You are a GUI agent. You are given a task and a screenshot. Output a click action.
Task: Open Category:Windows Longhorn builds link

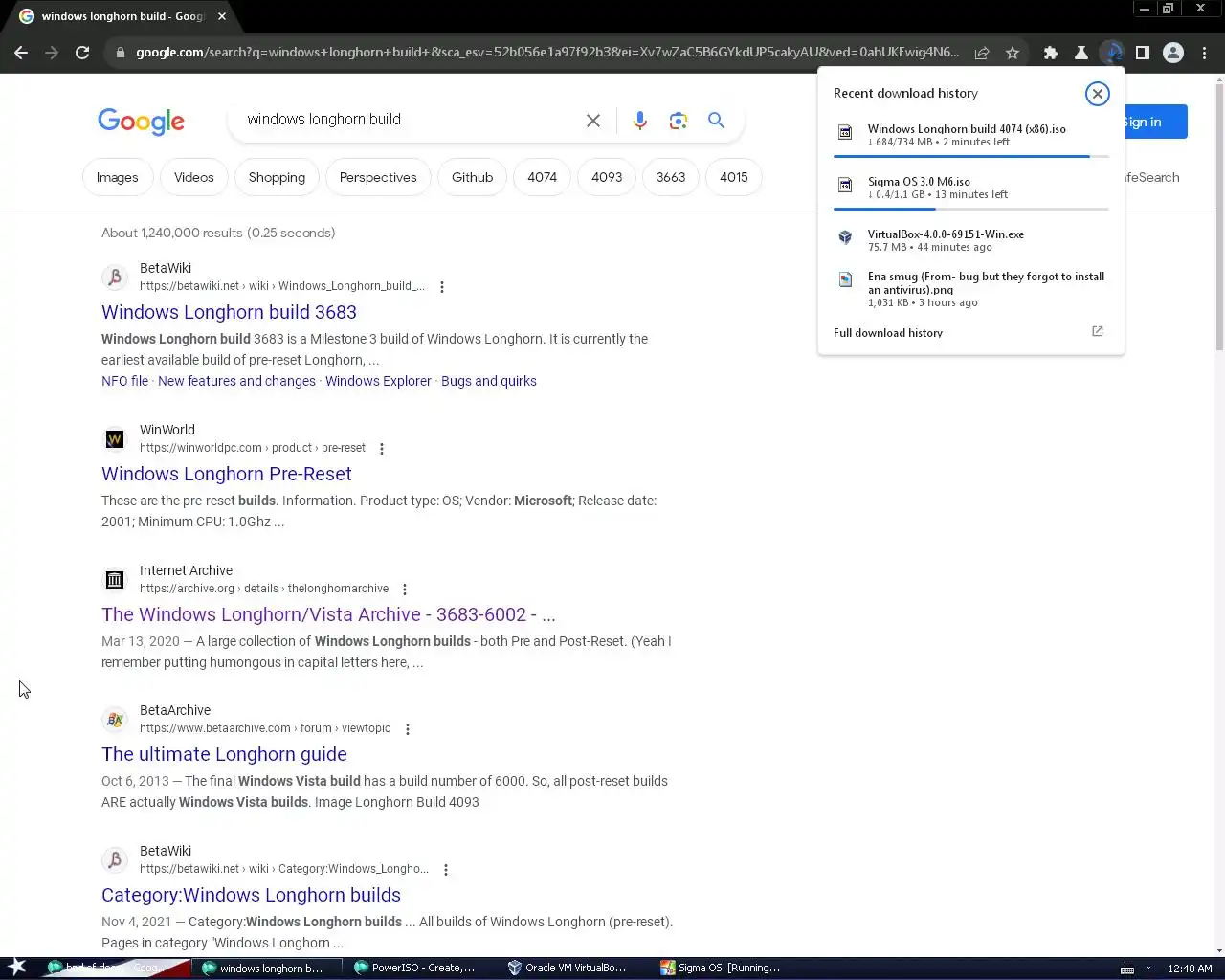pyautogui.click(x=251, y=895)
